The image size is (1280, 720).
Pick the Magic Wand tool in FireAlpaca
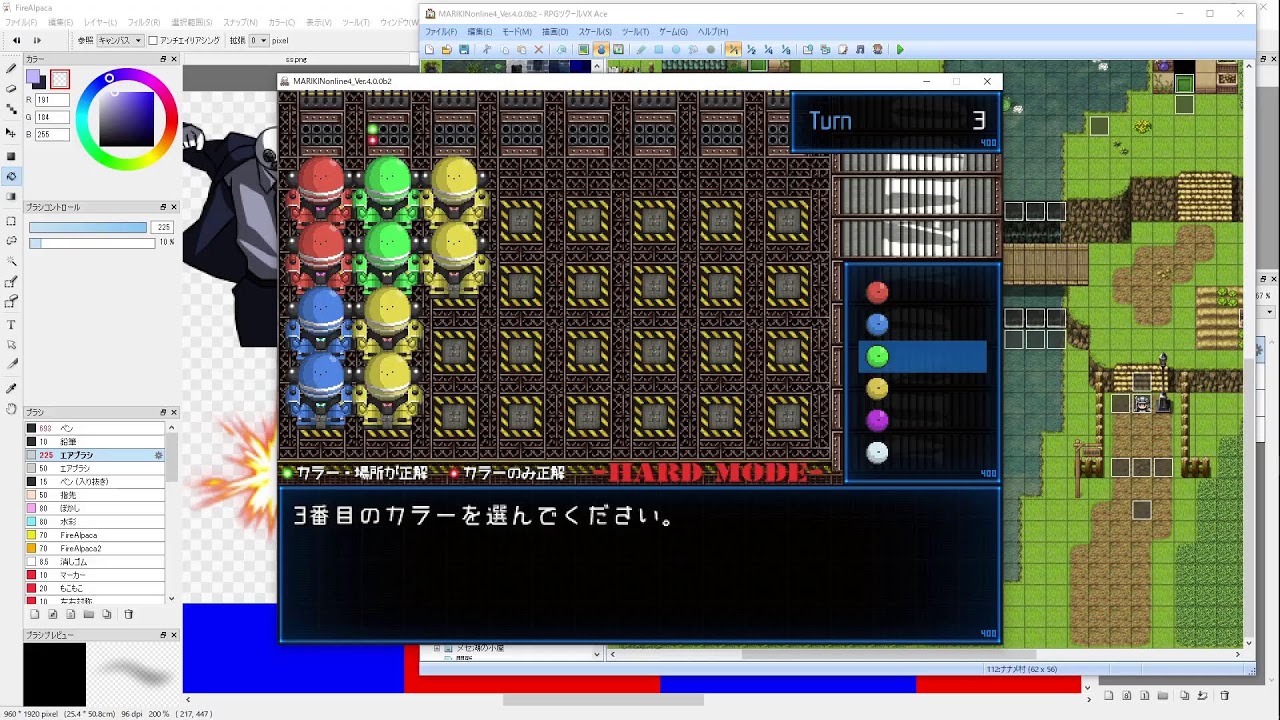[x=11, y=261]
